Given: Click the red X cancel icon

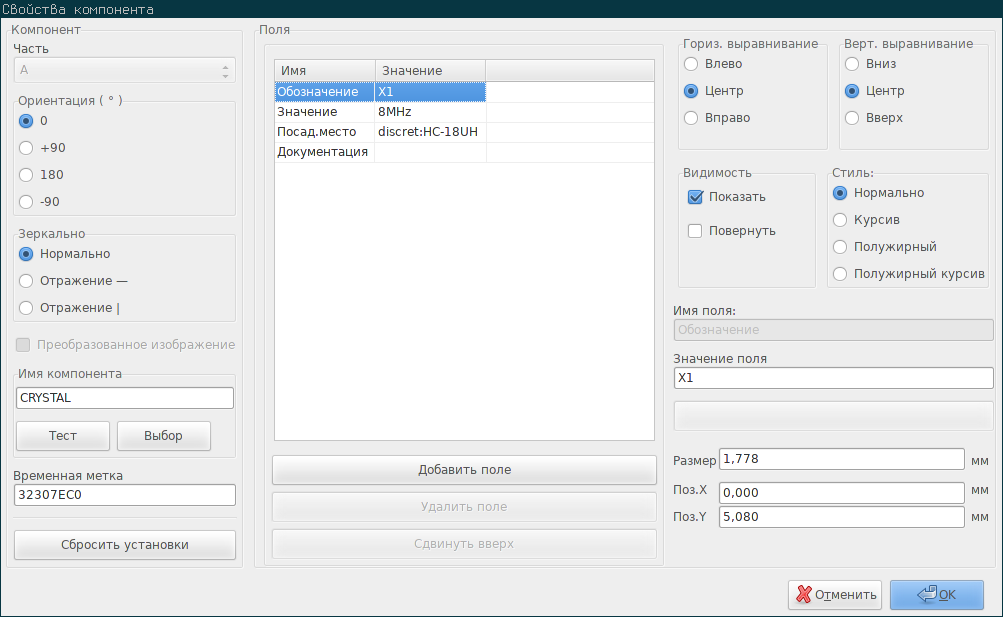Looking at the screenshot, I should pyautogui.click(x=804, y=594).
